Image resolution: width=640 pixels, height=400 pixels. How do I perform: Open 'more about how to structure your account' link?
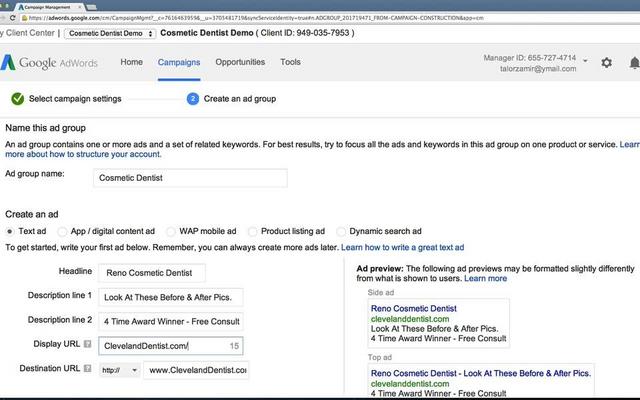[x=83, y=154]
